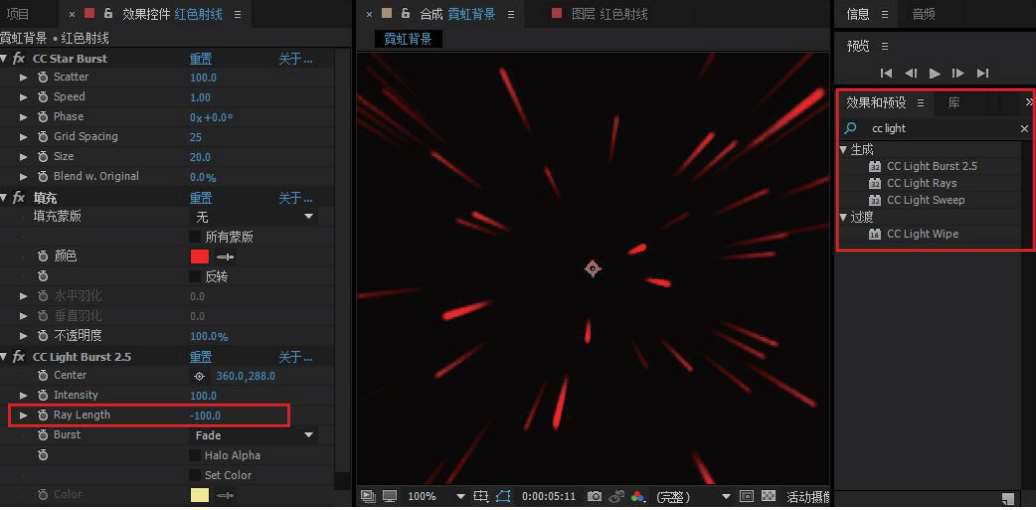Click the snapshot camera icon in viewer
The width and height of the screenshot is (1036, 510).
[x=594, y=496]
